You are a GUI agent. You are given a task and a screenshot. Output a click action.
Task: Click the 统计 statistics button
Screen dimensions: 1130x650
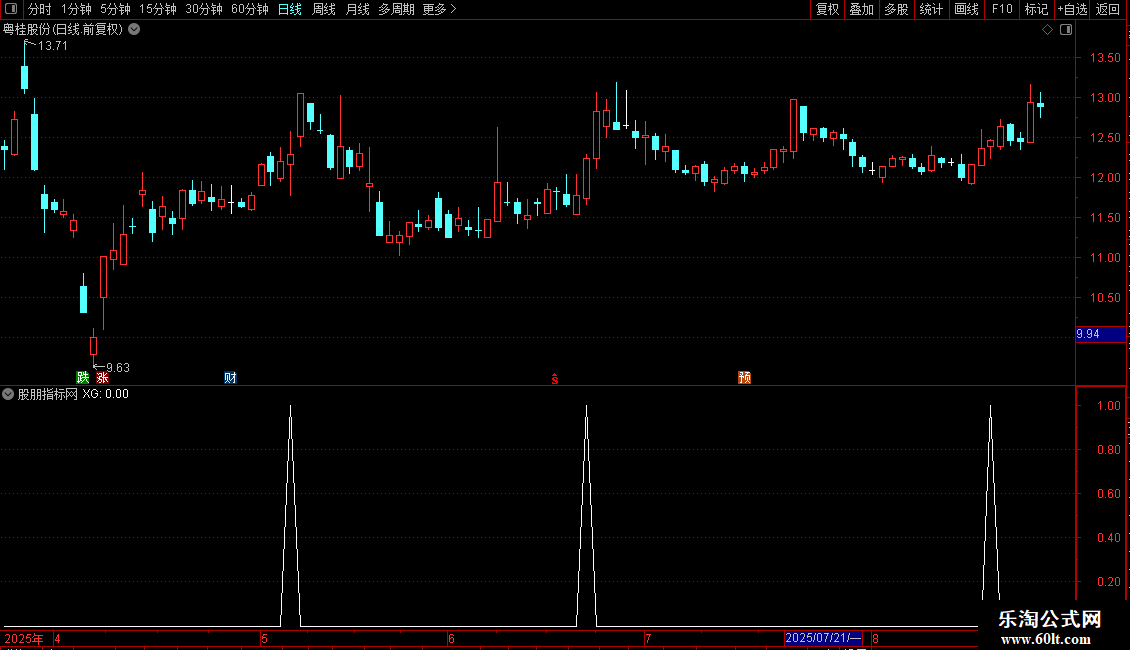tap(931, 9)
